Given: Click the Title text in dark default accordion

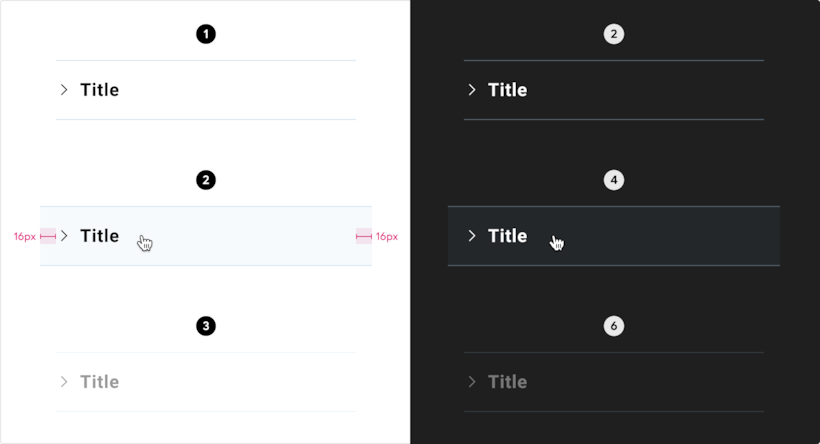Looking at the screenshot, I should click(x=508, y=90).
